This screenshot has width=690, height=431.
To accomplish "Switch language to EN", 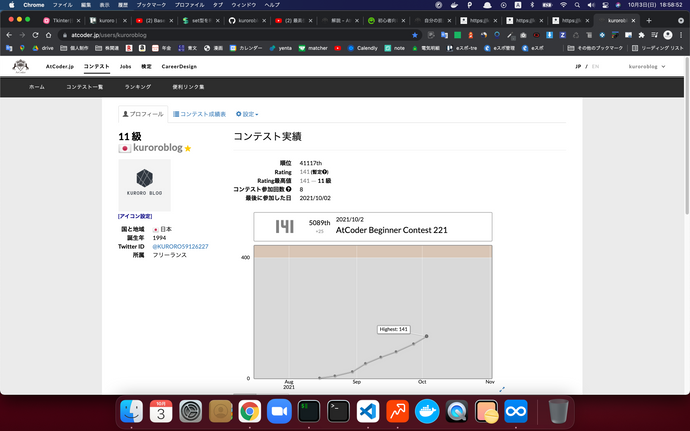I will click(x=595, y=66).
